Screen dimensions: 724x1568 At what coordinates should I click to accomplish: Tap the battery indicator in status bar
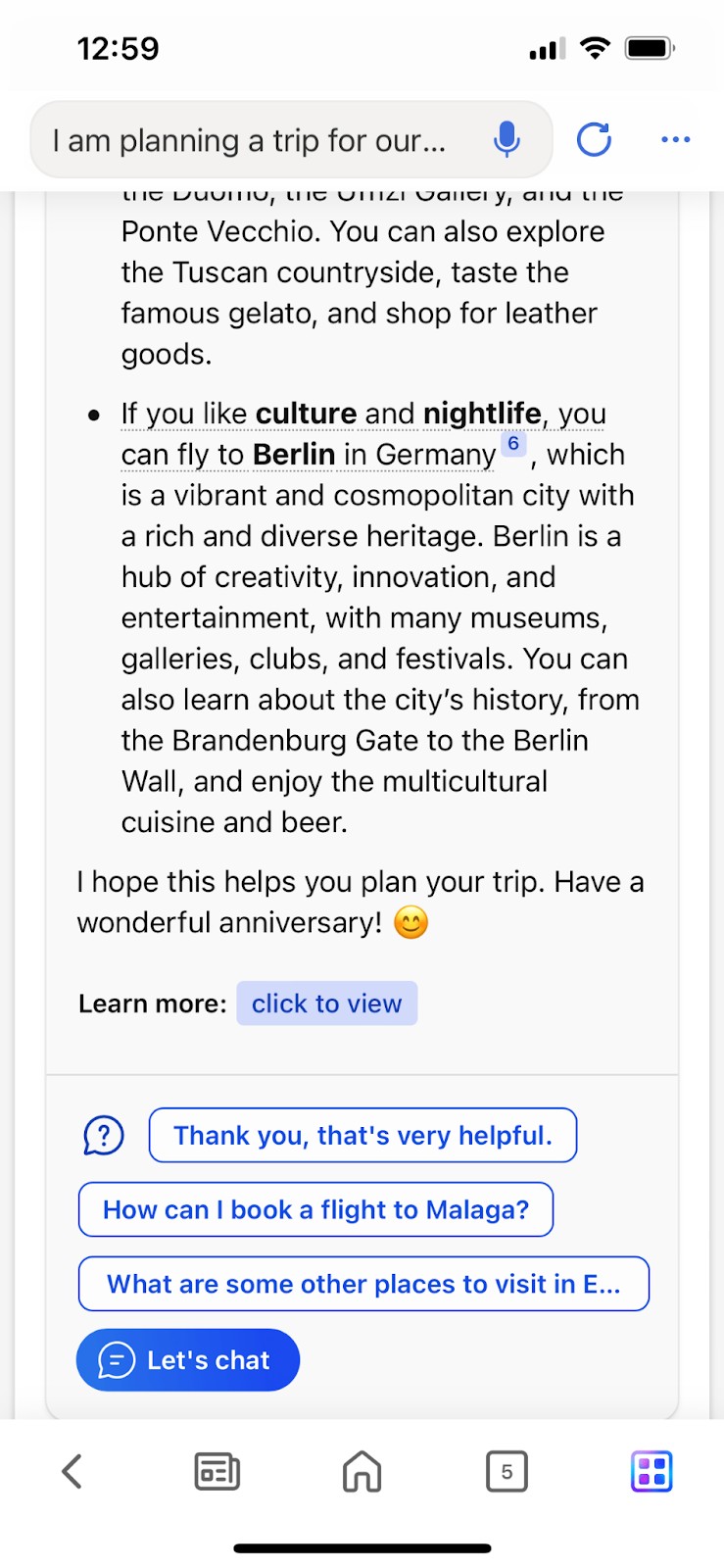[650, 48]
